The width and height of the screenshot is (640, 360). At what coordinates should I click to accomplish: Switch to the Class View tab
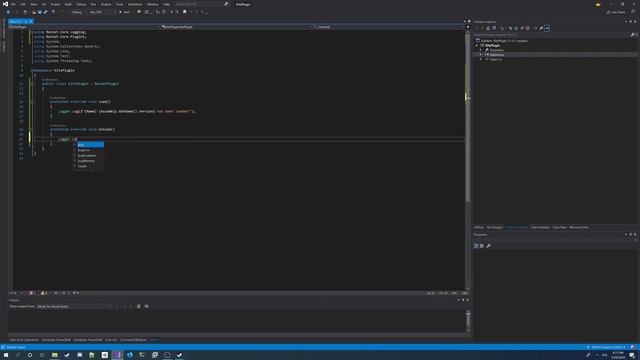tap(560, 227)
